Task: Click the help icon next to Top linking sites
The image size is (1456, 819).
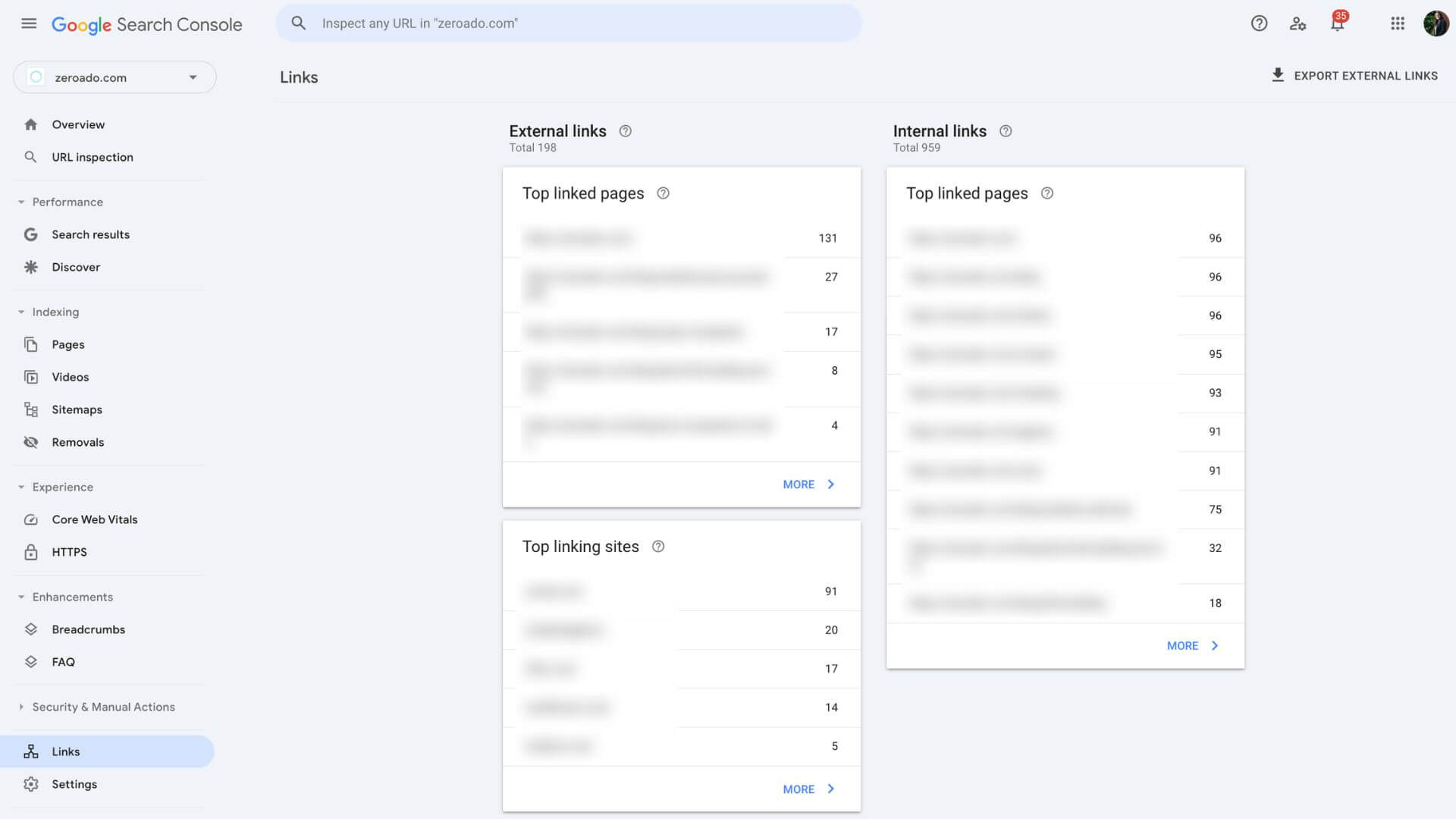Action: click(x=657, y=546)
